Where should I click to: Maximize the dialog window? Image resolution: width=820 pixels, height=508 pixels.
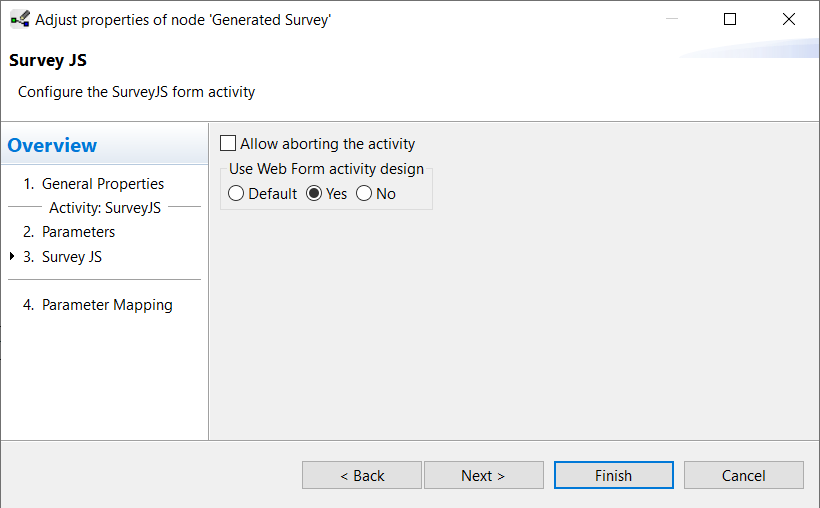coord(730,19)
